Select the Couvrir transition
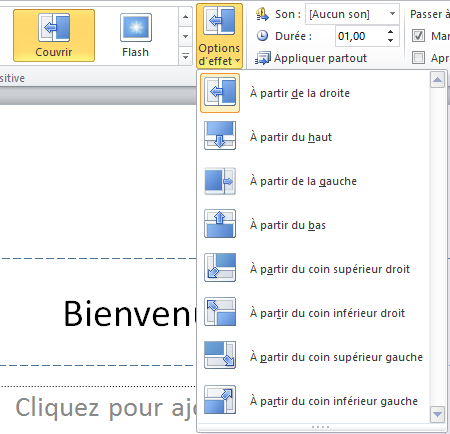The height and width of the screenshot is (434, 450). pos(54,36)
